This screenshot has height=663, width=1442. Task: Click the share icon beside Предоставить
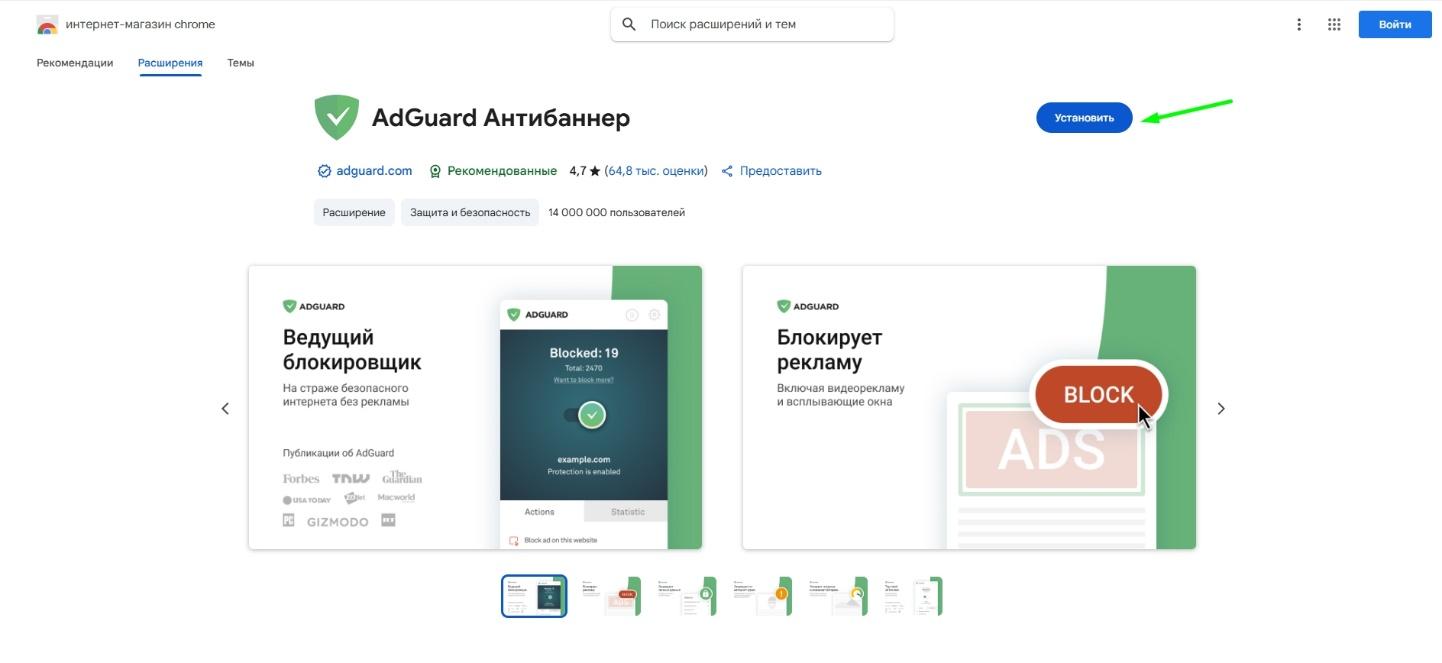coord(727,171)
